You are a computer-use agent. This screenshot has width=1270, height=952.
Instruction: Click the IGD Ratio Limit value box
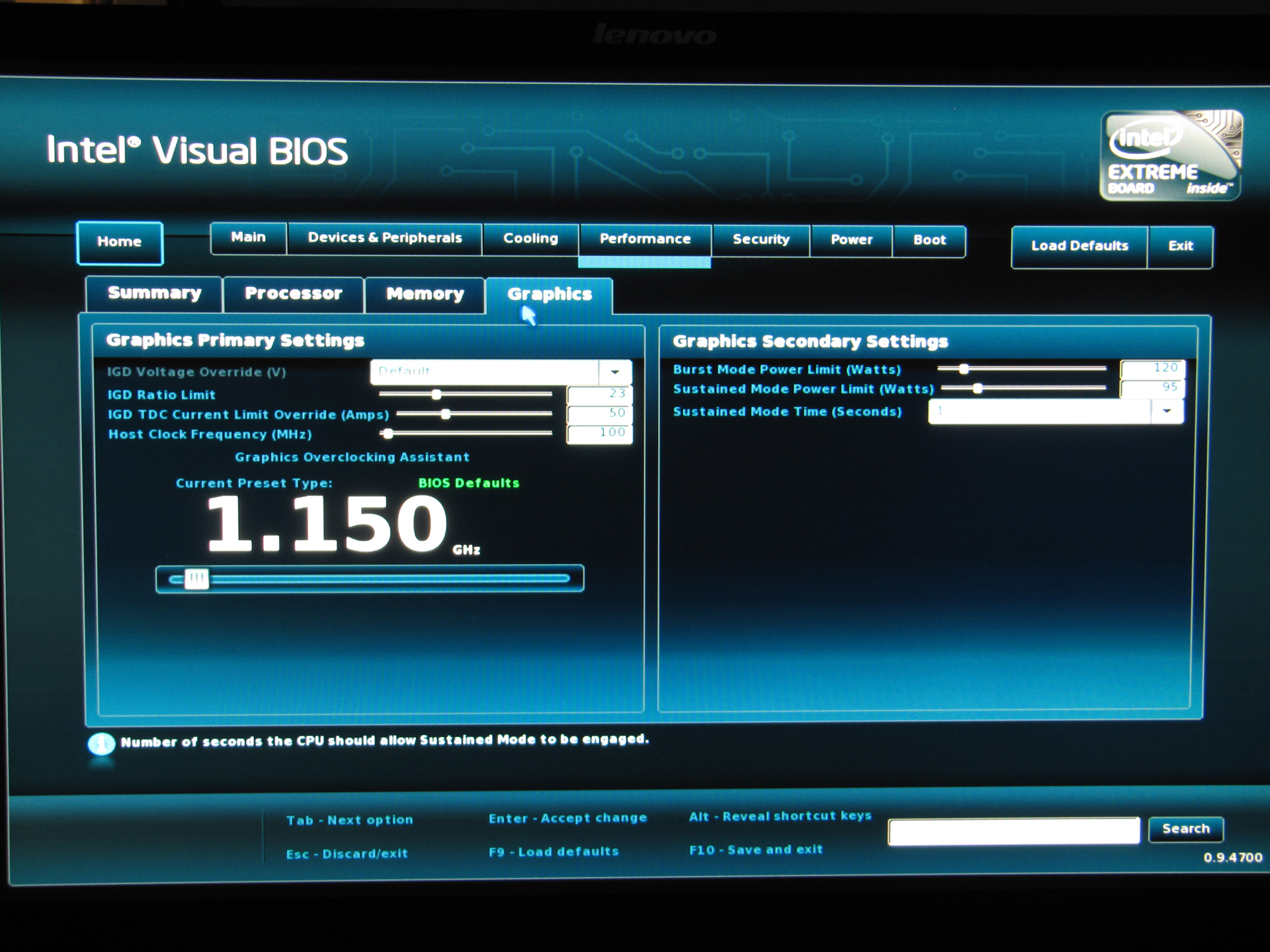pos(599,395)
